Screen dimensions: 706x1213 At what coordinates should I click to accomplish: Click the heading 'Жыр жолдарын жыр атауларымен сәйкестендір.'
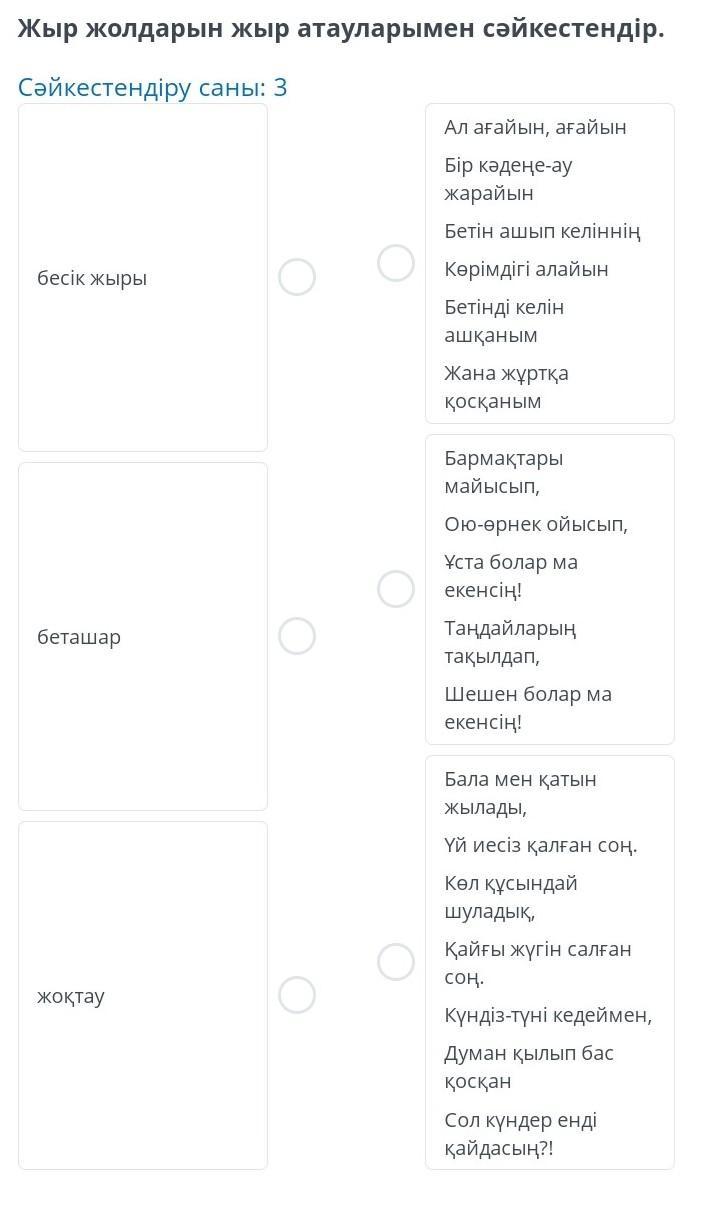[341, 29]
